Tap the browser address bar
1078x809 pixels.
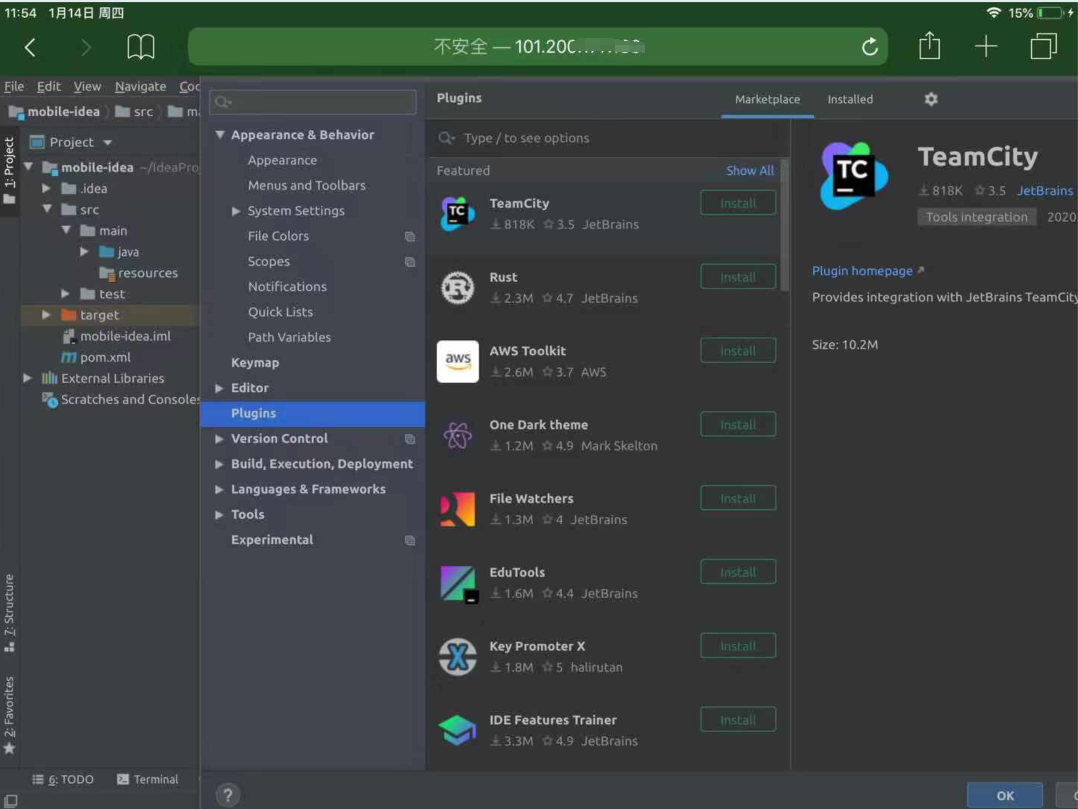tap(538, 47)
